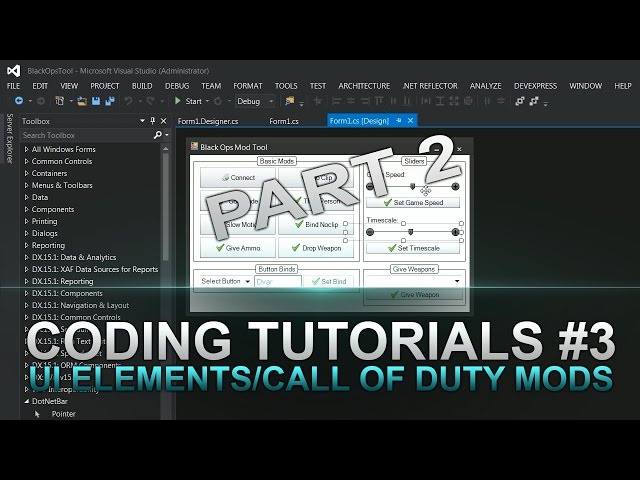
Task: Expand the Data toolbox group
Action: tap(27, 197)
